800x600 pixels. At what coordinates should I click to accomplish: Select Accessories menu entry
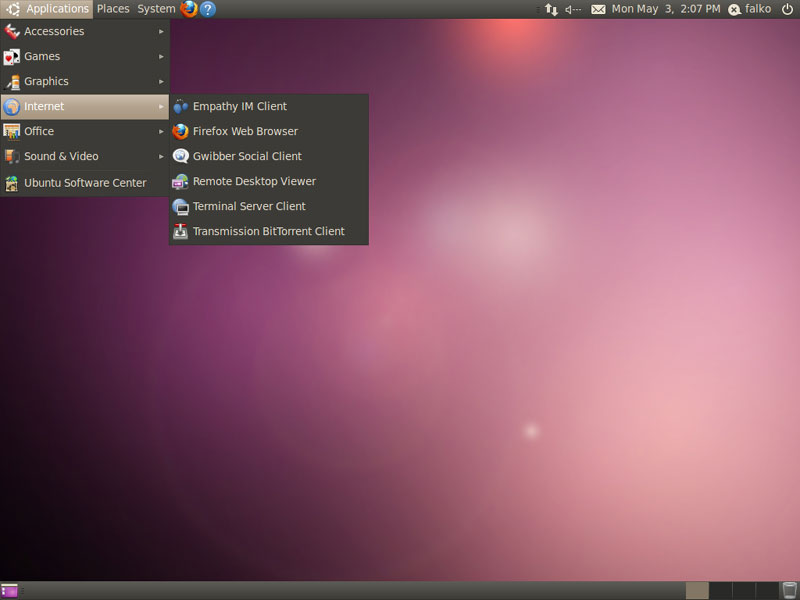coord(85,32)
